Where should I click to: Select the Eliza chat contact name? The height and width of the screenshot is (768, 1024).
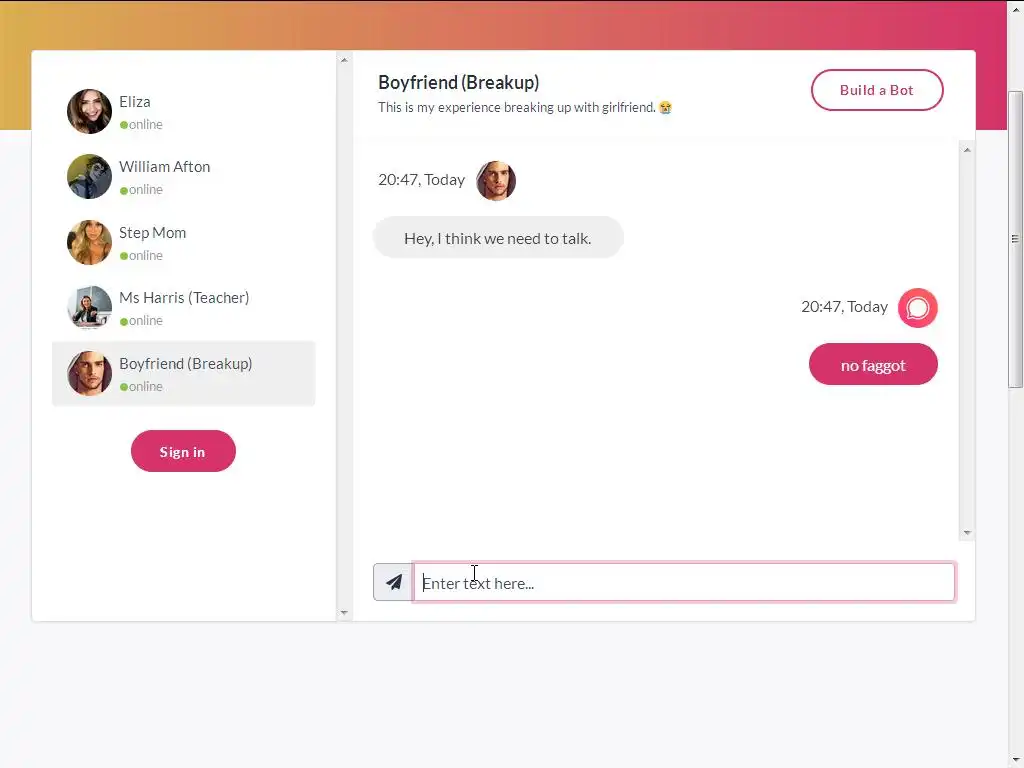pyautogui.click(x=135, y=102)
